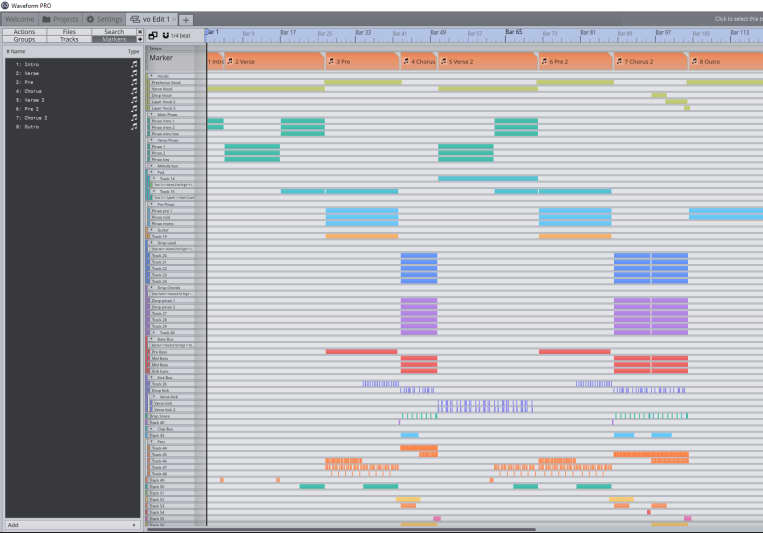Image resolution: width=763 pixels, height=533 pixels.
Task: Select marker '7: Chorus 2' in list
Action: 72,118
